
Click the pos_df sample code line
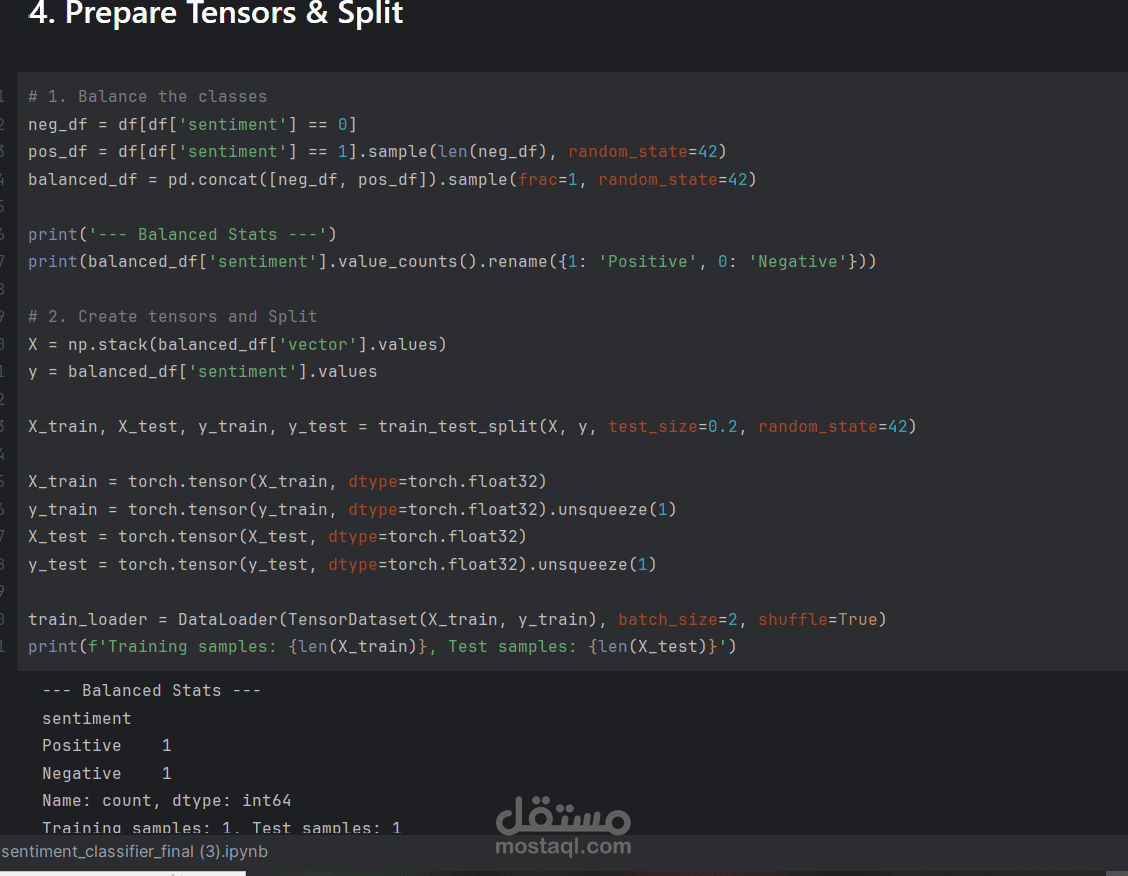(377, 152)
